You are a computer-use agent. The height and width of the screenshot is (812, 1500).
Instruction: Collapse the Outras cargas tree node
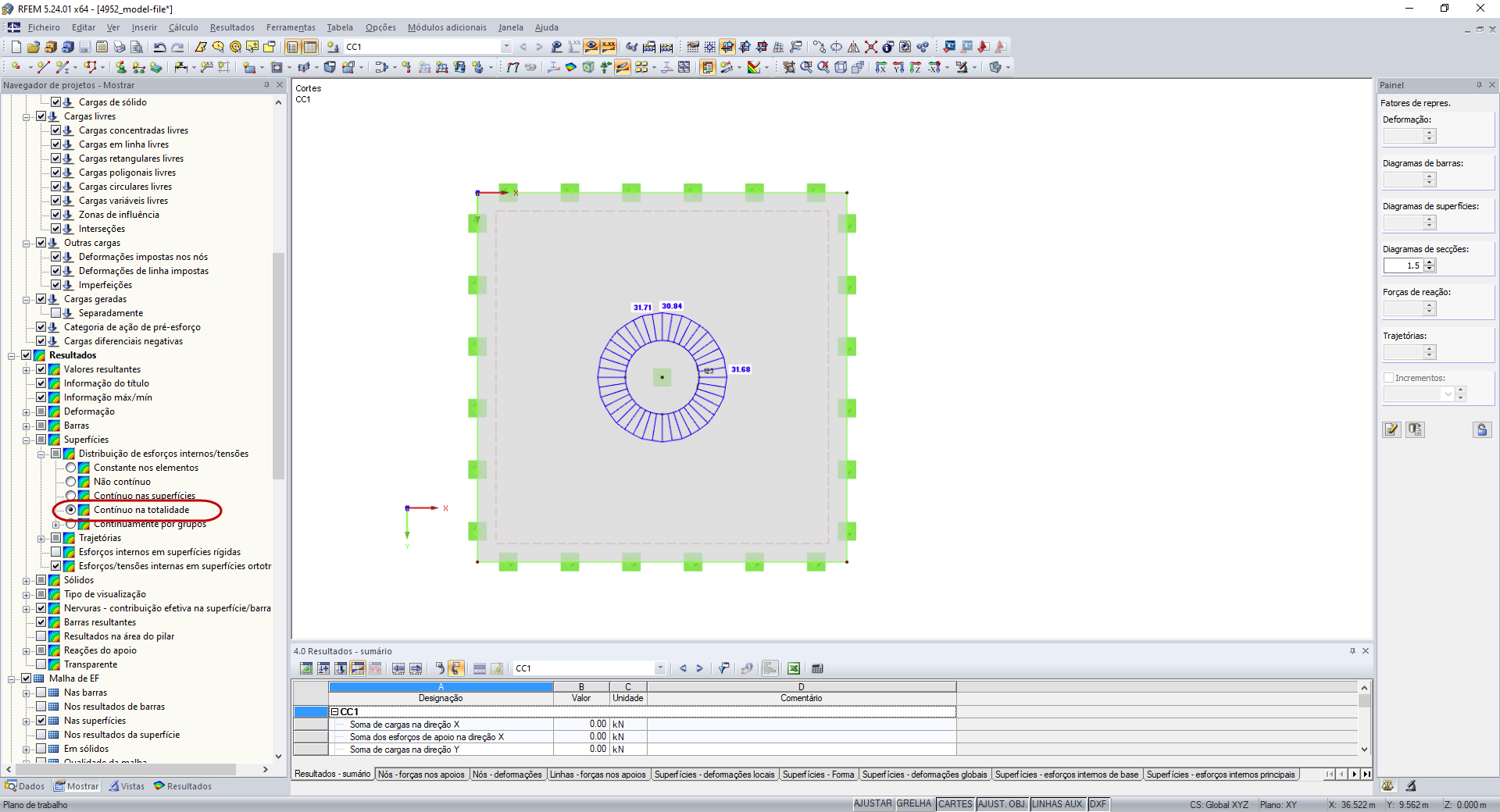(x=26, y=244)
